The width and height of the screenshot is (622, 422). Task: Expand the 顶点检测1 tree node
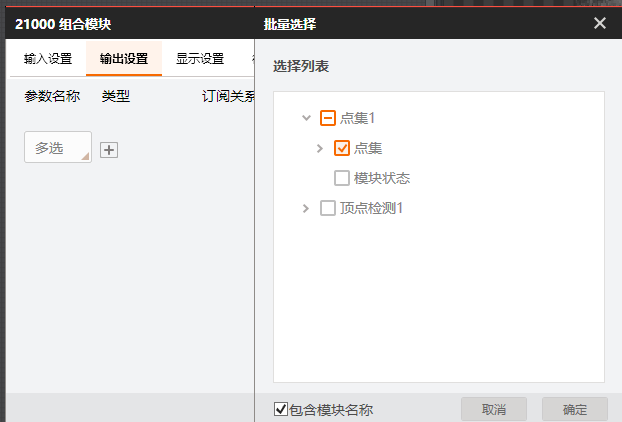tap(306, 208)
